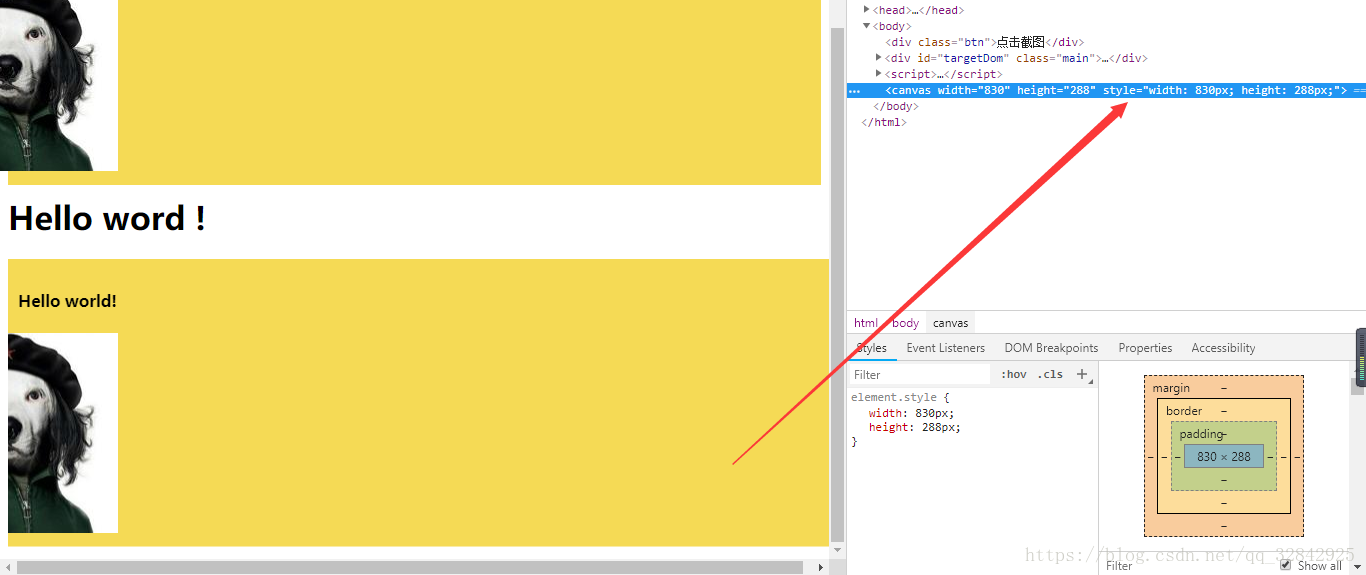Click the page's vertical scrollbar thumb
Image resolution: width=1366 pixels, height=575 pixels.
click(837, 284)
